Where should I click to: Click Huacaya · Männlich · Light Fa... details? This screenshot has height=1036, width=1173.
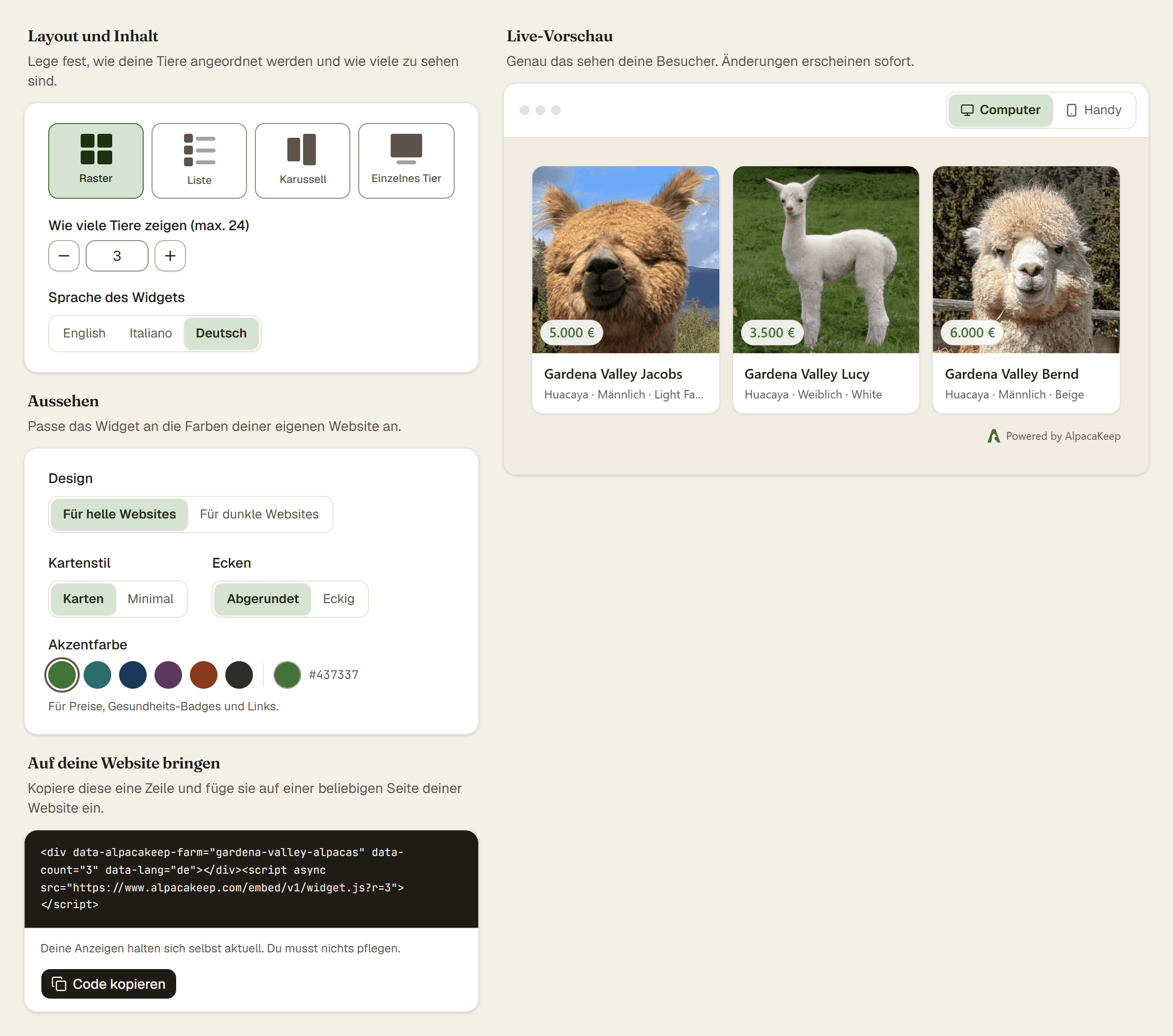[x=624, y=395]
